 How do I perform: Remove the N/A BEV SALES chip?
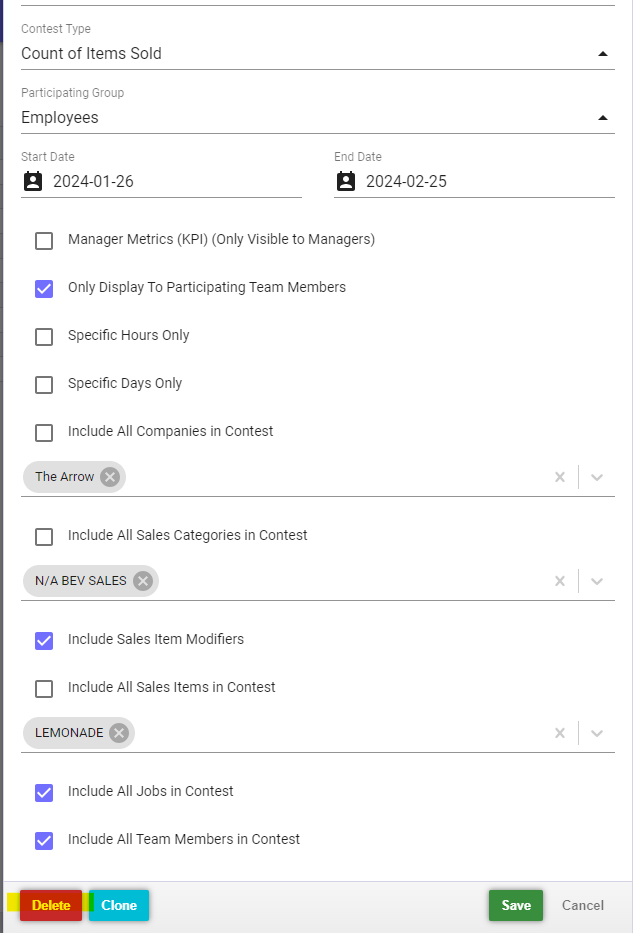tap(143, 581)
